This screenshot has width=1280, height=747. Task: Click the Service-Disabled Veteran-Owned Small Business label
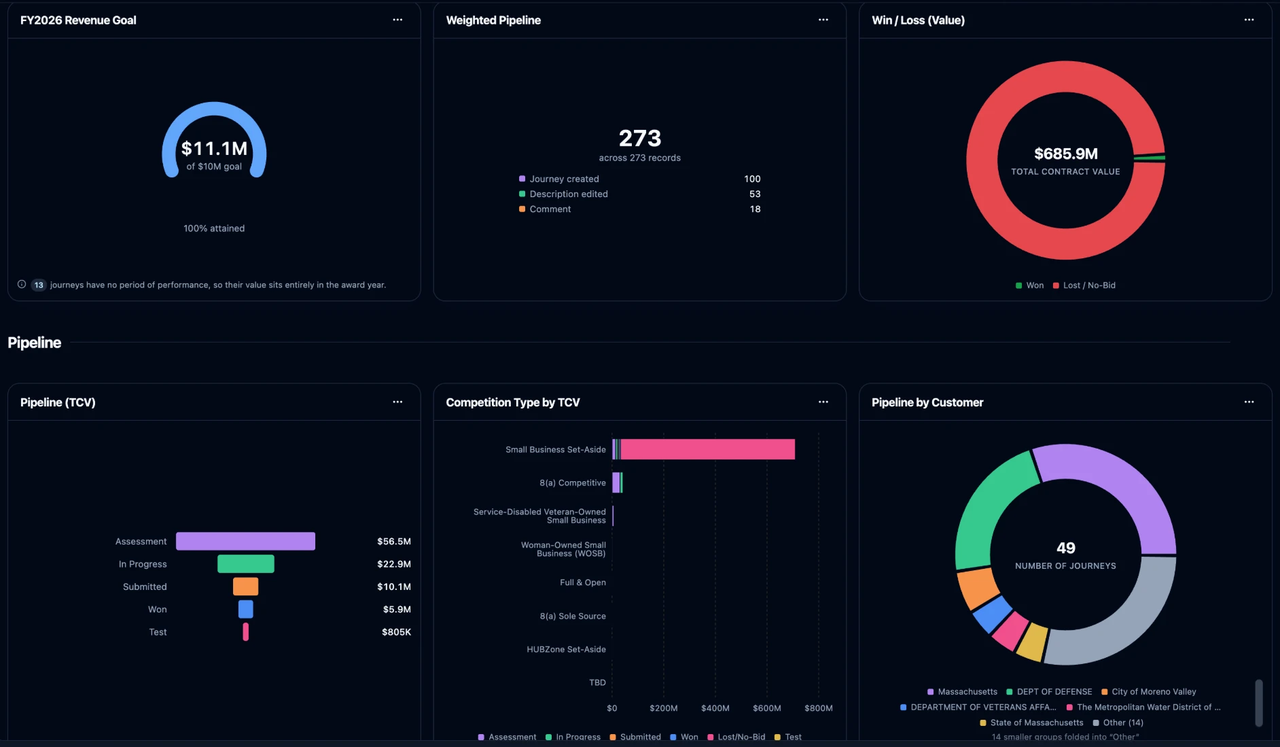(x=540, y=516)
